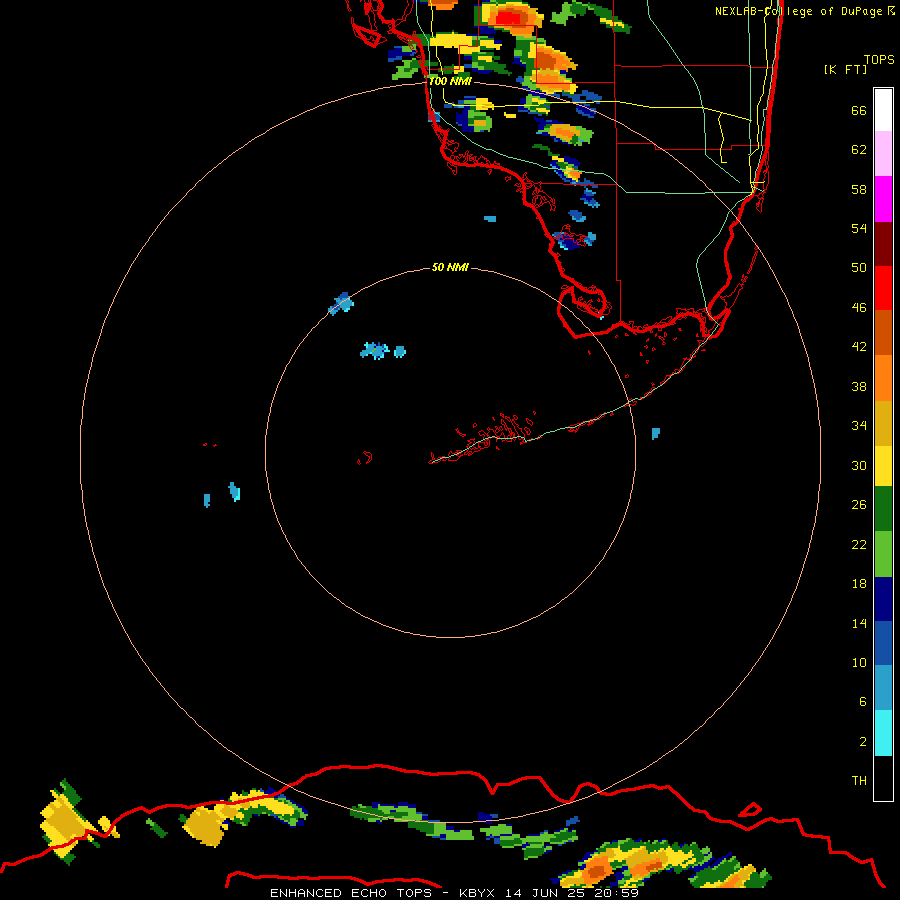Click the TH threshold legend label

[859, 781]
